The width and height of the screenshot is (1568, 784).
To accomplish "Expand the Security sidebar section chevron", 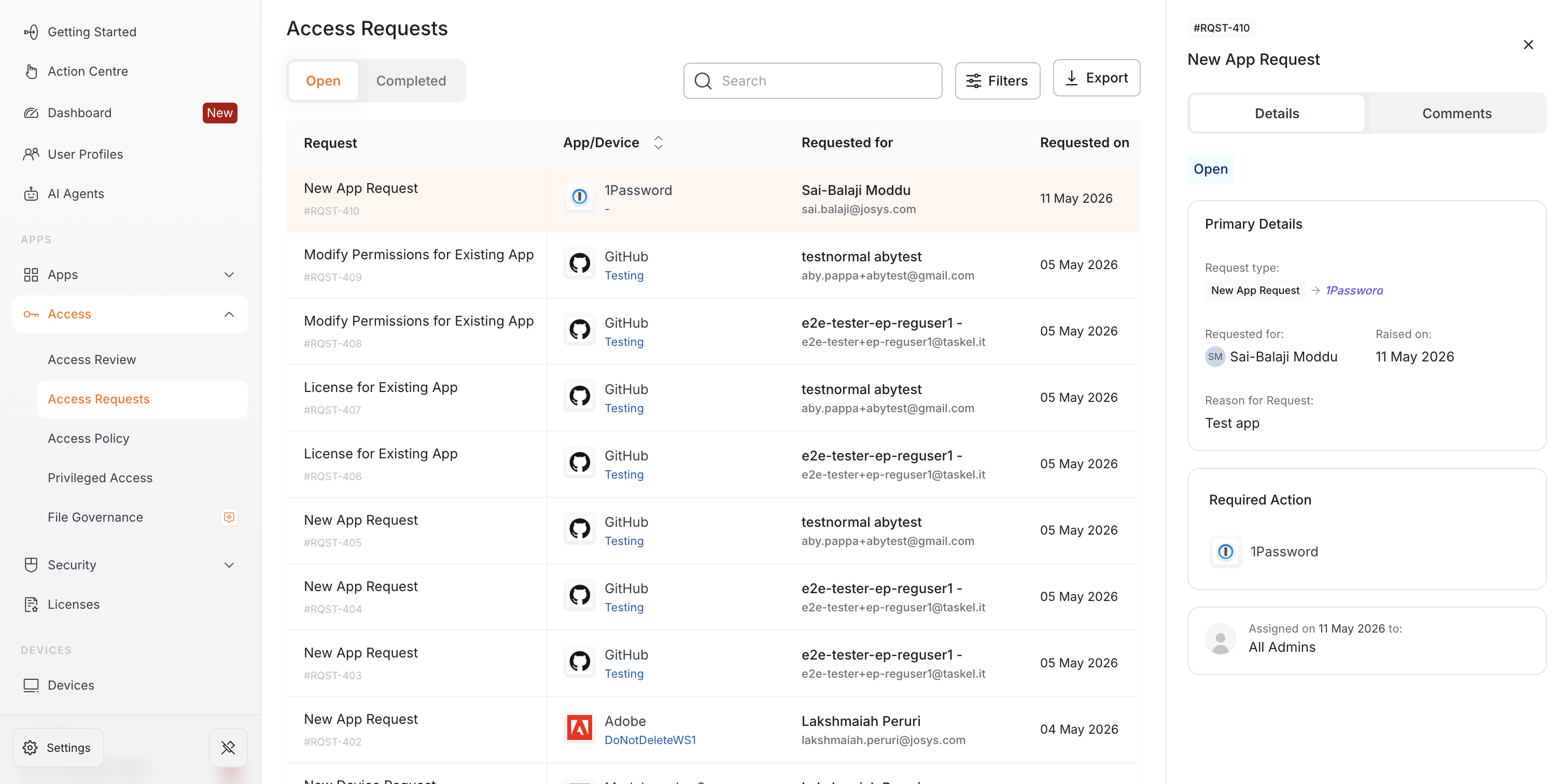I will pyautogui.click(x=229, y=565).
